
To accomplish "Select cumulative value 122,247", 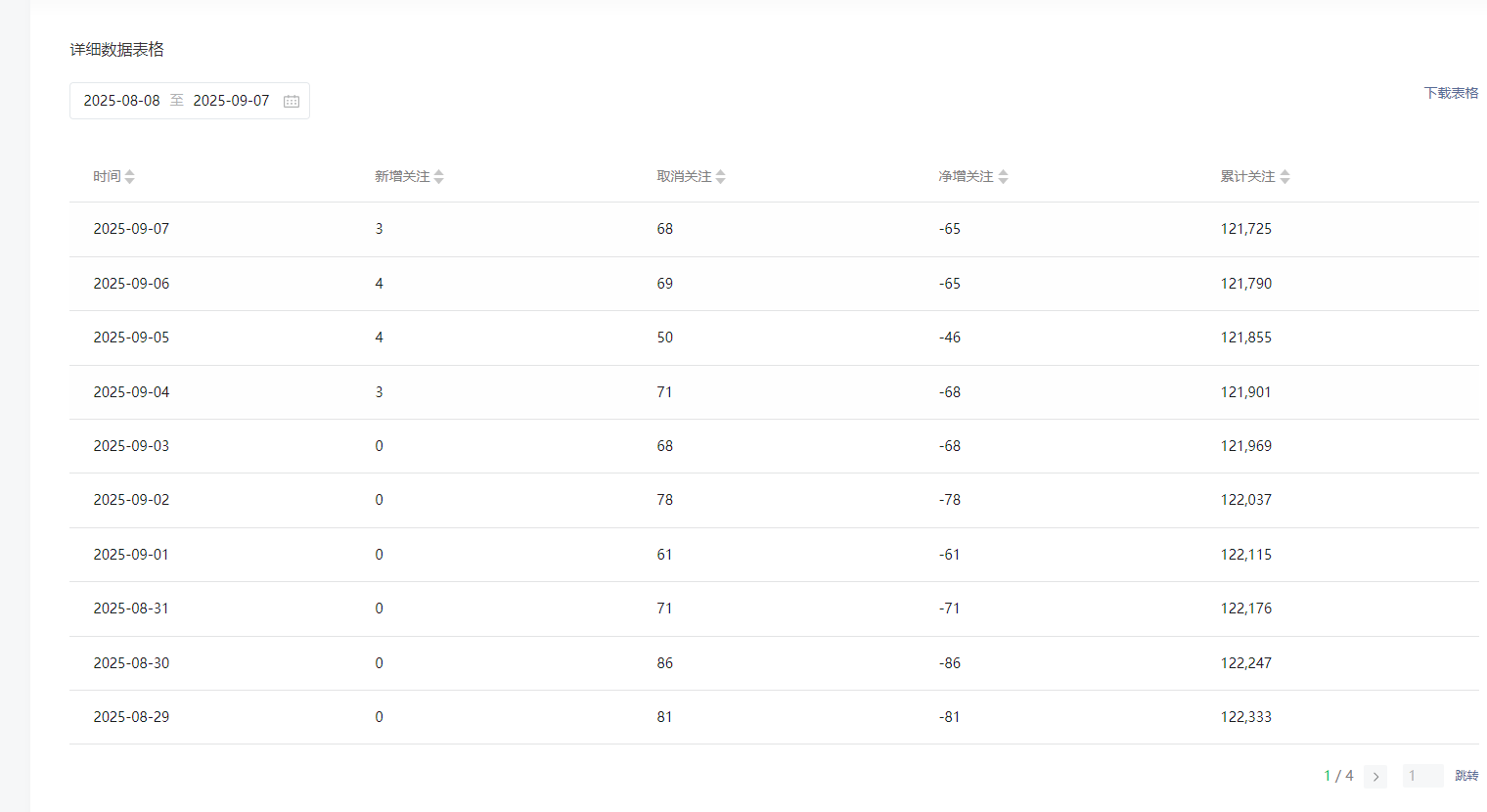I will pyautogui.click(x=1246, y=663).
